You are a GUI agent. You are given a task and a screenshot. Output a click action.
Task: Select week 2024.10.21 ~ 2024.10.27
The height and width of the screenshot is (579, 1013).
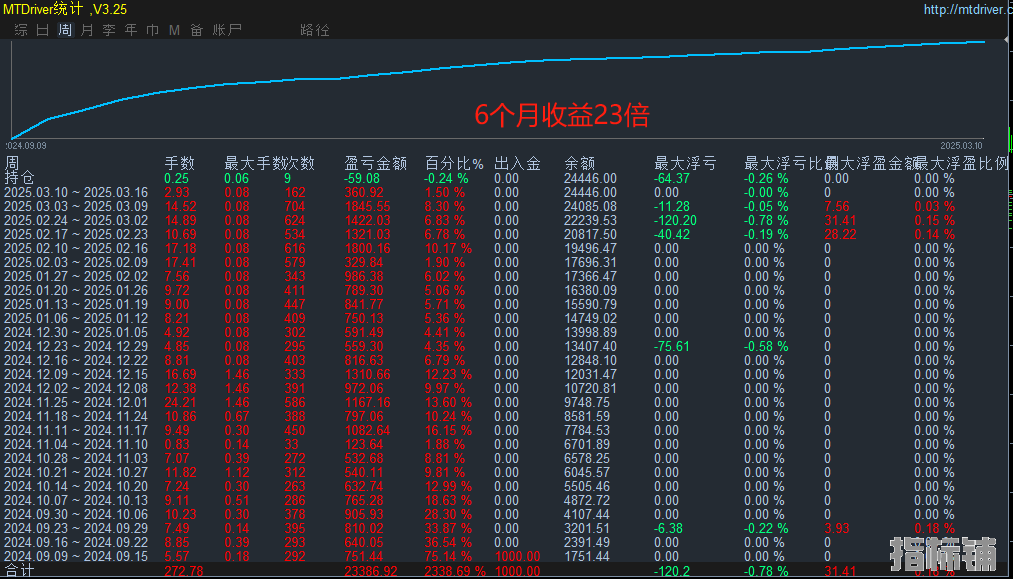[76, 472]
